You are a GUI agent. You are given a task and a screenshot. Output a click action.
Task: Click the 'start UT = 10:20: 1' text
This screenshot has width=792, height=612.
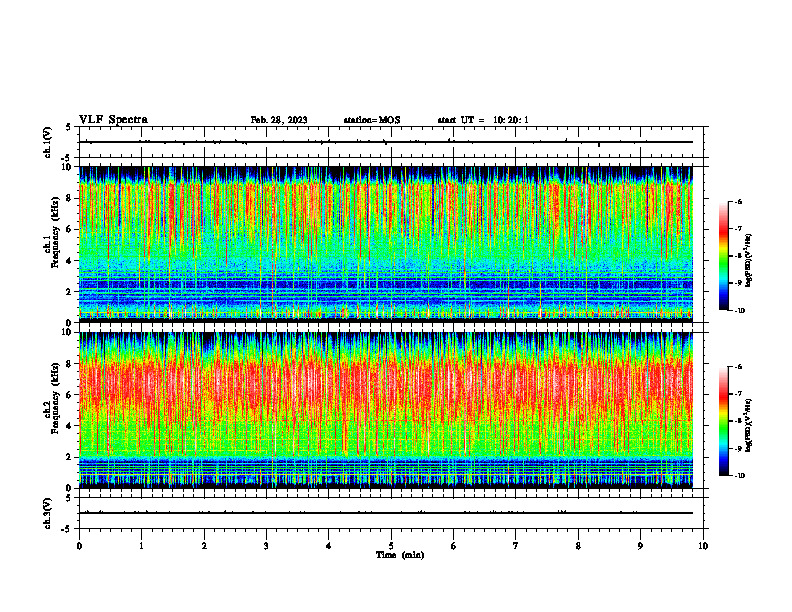pyautogui.click(x=483, y=120)
